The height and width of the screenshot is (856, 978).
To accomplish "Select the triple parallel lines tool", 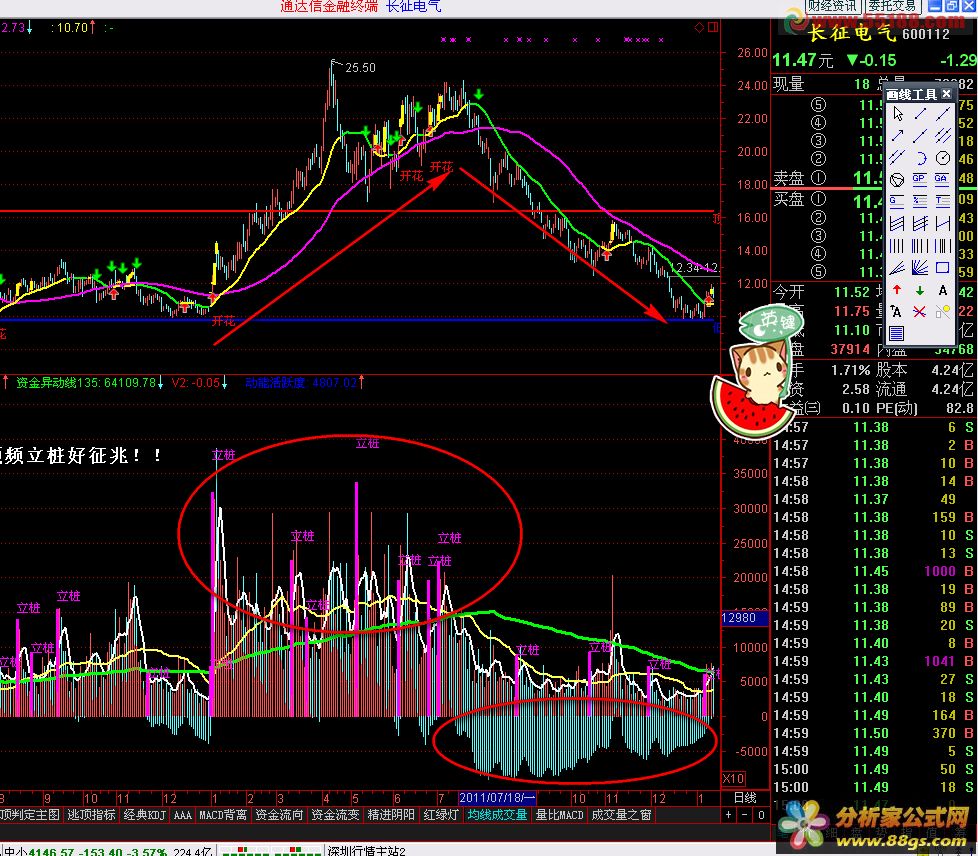I will pos(943,135).
